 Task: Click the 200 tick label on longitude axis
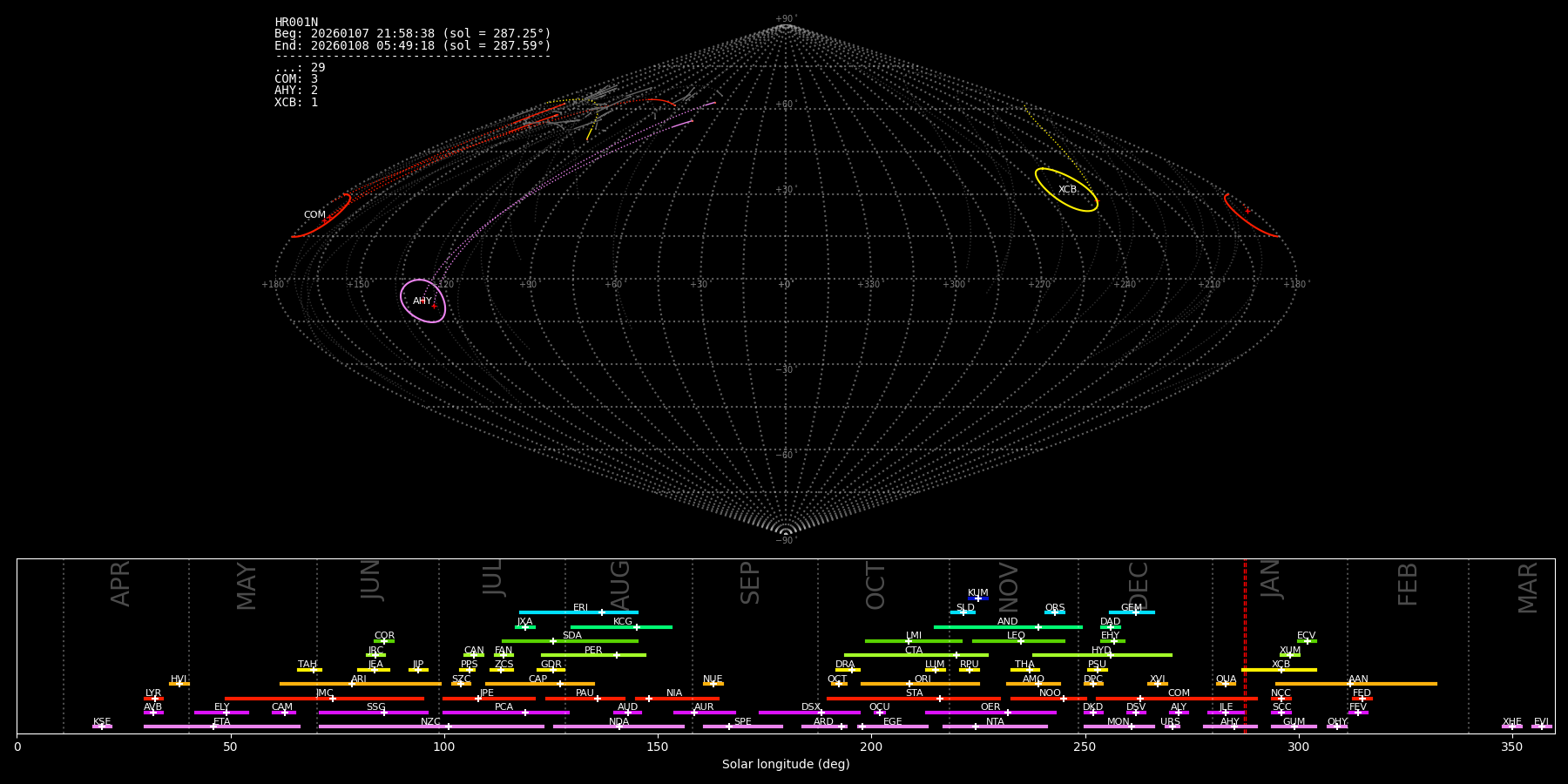pos(871,747)
